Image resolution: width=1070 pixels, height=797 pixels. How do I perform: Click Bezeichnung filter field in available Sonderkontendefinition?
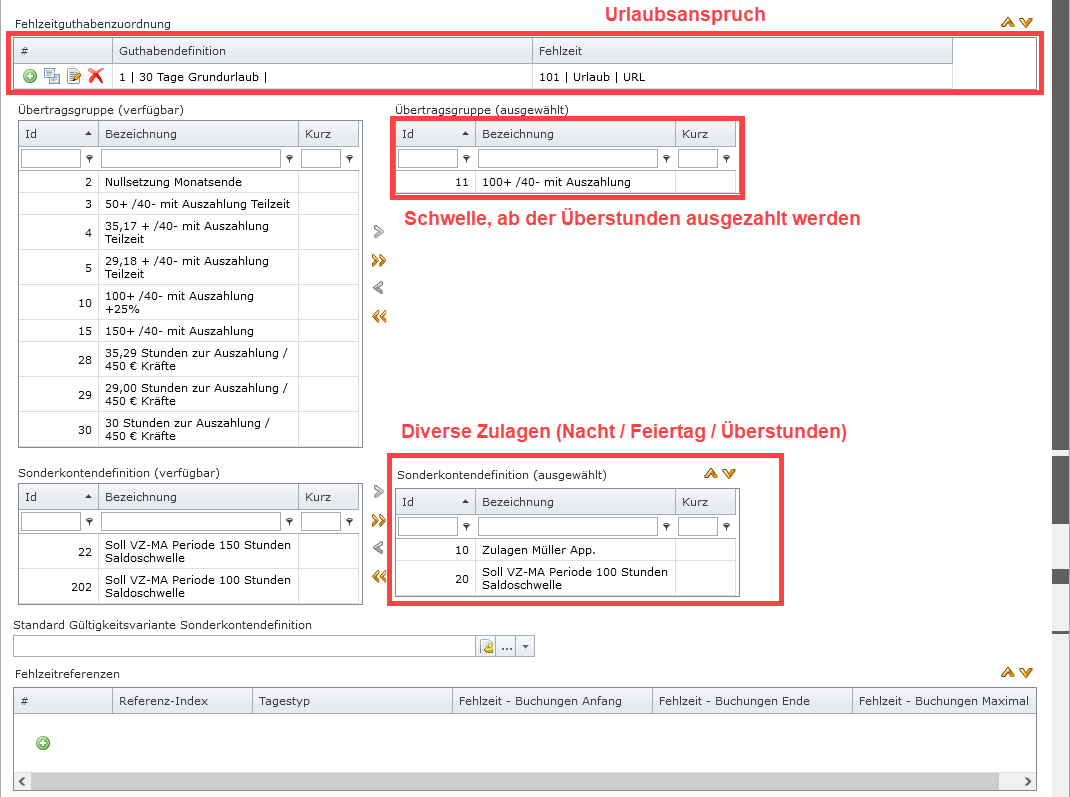click(x=190, y=521)
